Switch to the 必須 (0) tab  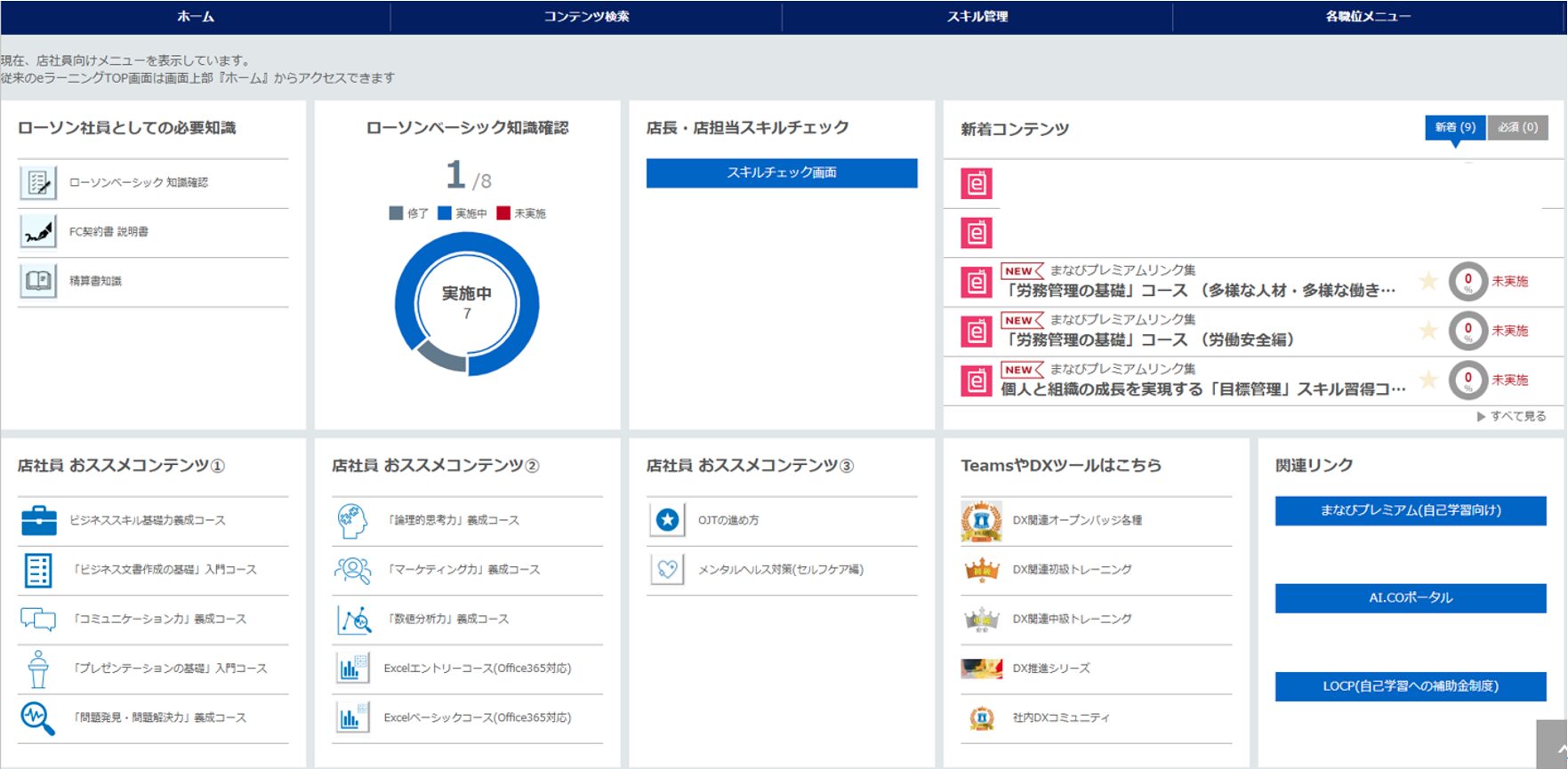[1518, 127]
